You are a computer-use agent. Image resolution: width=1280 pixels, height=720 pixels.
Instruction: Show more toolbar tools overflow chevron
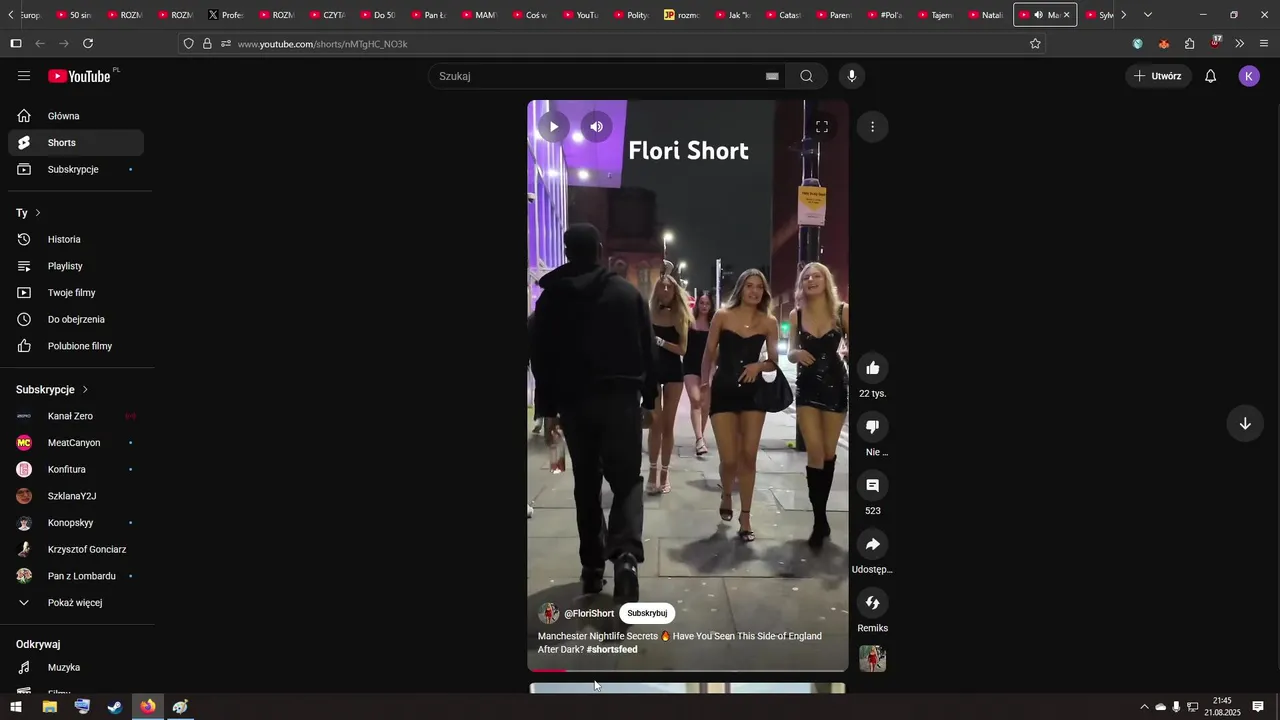point(1240,44)
